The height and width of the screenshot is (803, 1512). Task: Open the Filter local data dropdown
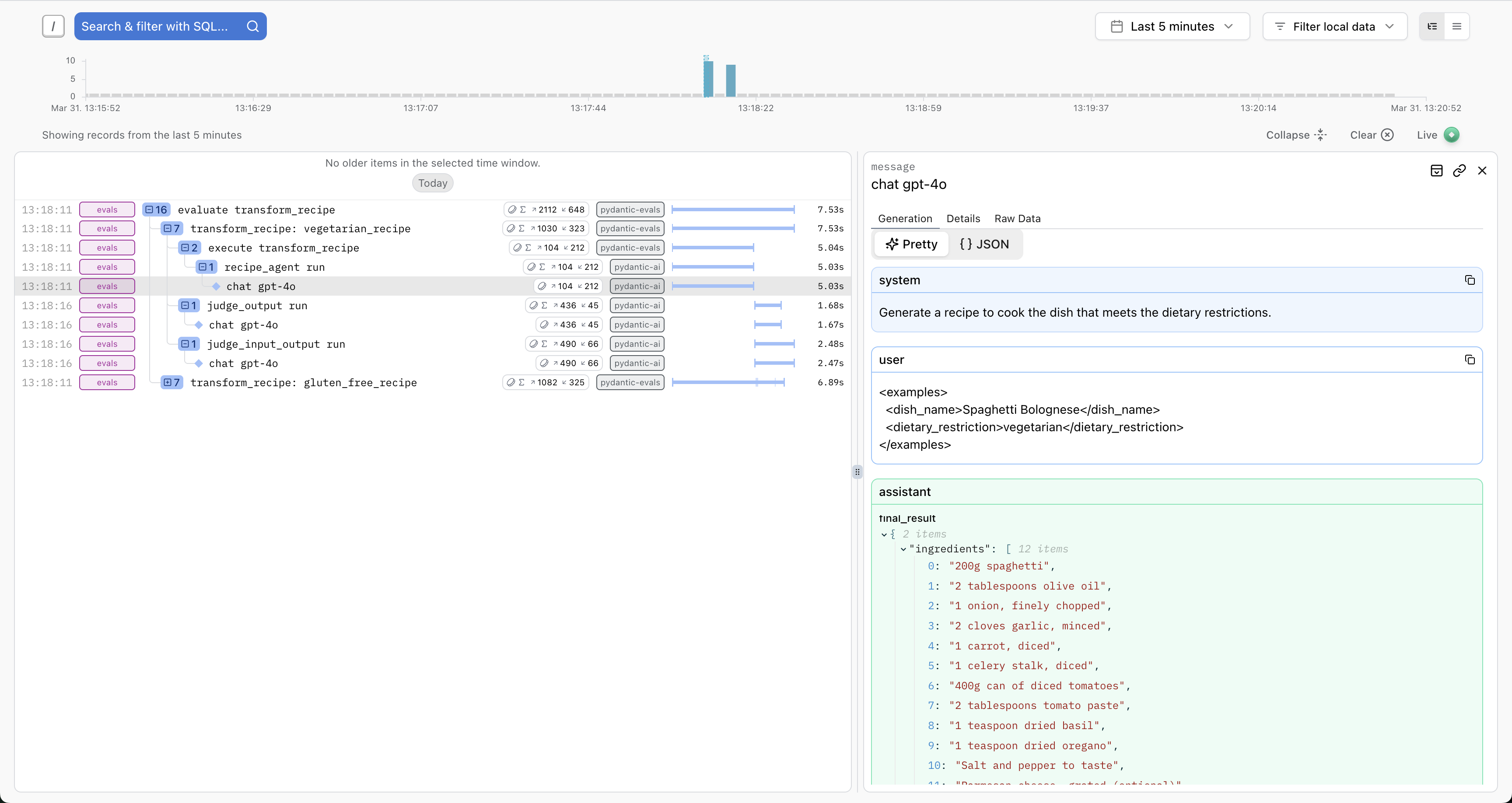[1334, 26]
